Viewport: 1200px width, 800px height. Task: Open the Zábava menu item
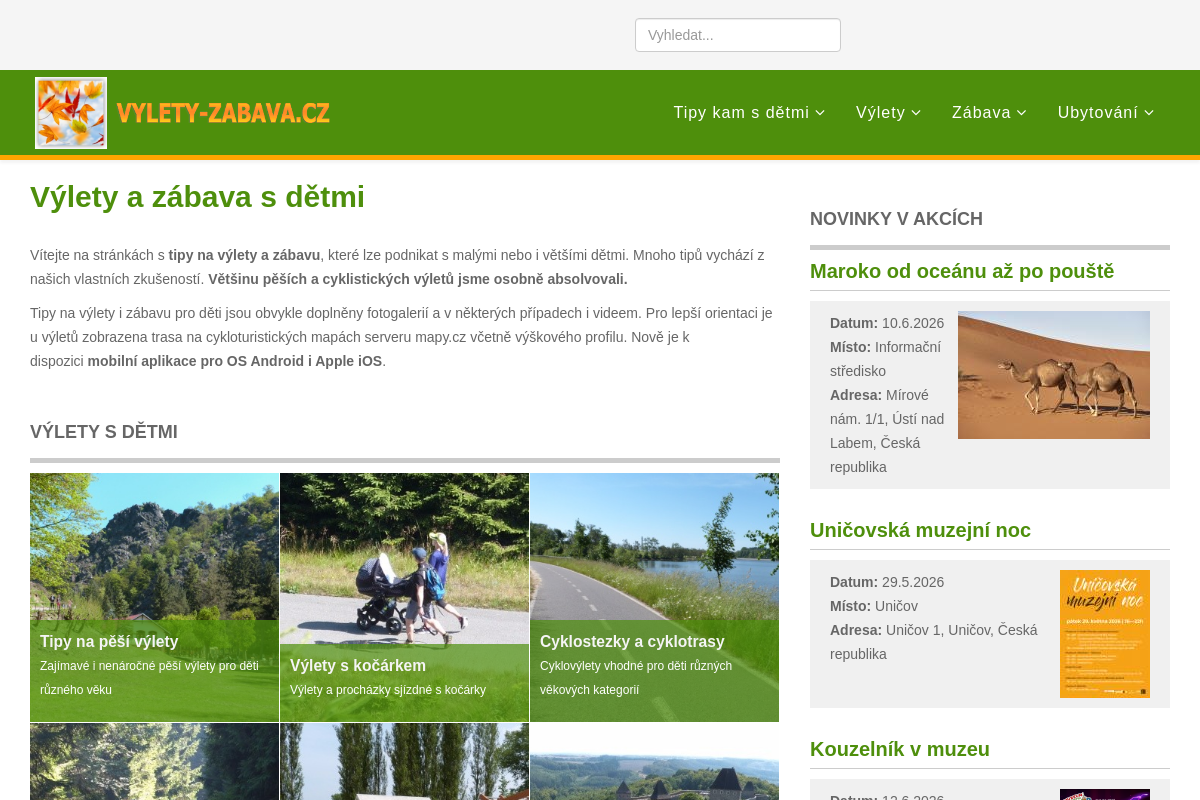click(989, 112)
